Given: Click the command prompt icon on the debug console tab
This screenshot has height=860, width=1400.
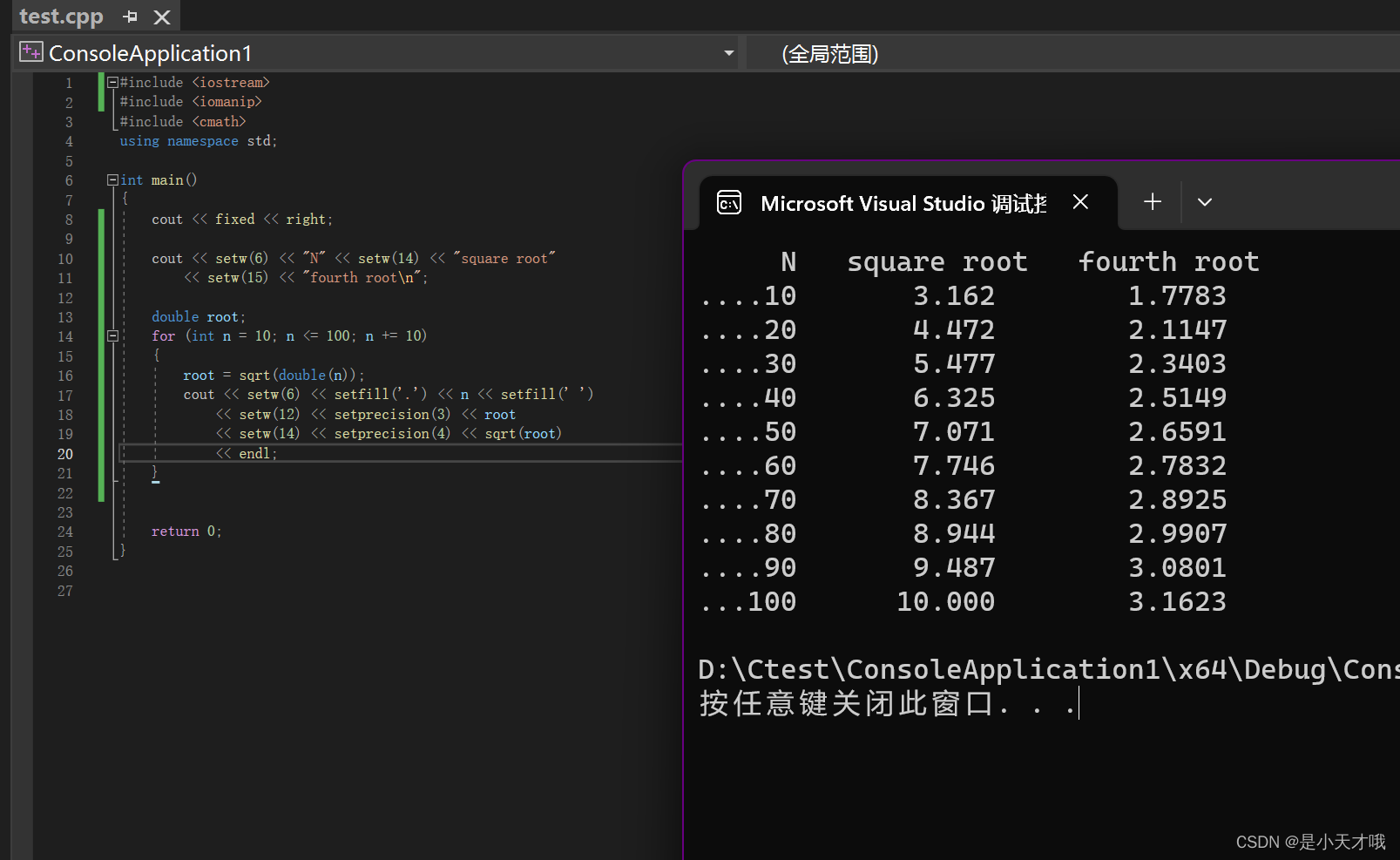Looking at the screenshot, I should pyautogui.click(x=729, y=202).
